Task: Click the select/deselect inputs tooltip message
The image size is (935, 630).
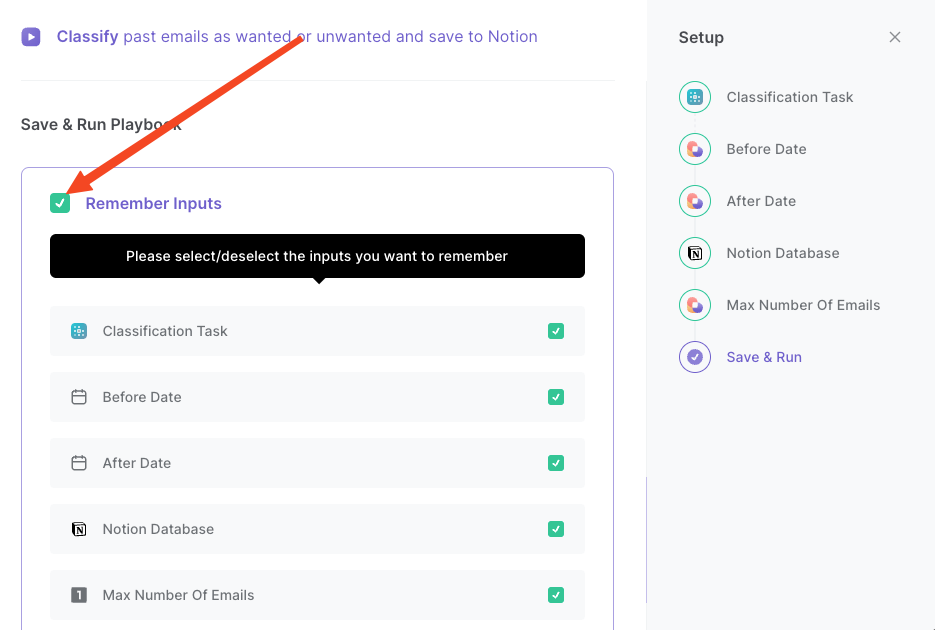Action: pos(317,256)
